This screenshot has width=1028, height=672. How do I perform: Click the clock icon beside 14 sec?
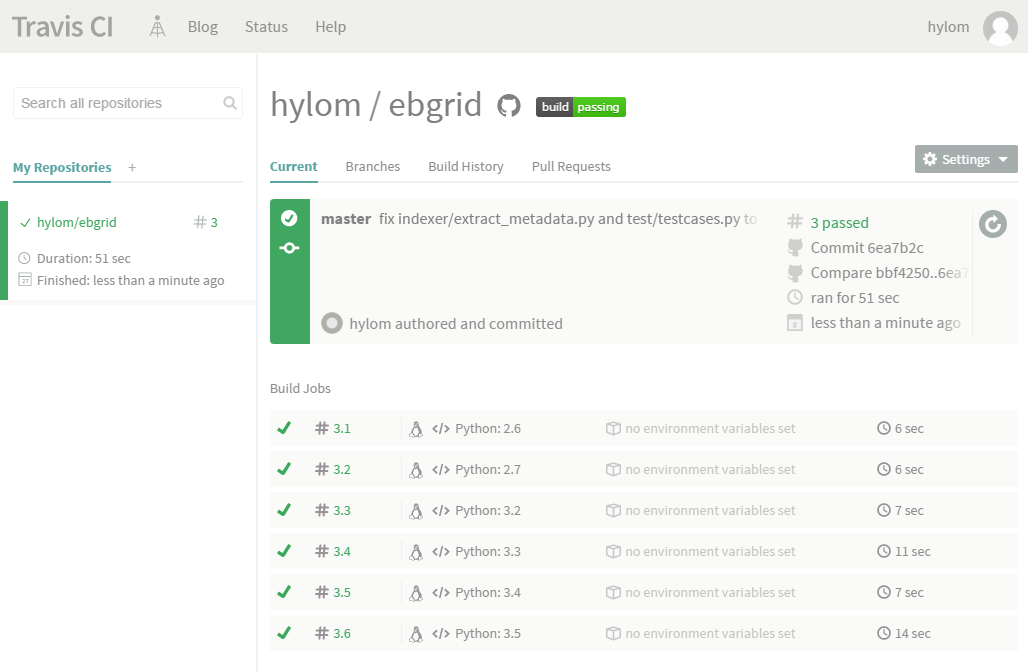[x=884, y=633]
